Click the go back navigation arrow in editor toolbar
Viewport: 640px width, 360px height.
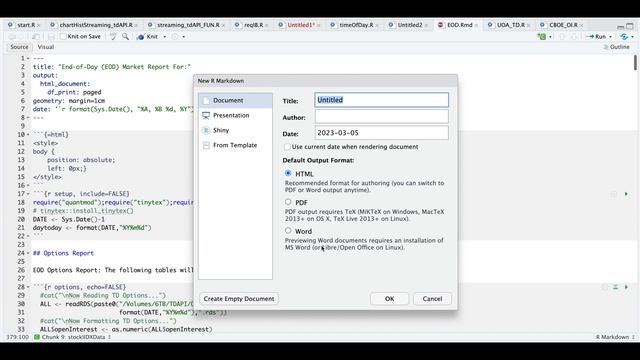pyautogui.click(x=11, y=37)
